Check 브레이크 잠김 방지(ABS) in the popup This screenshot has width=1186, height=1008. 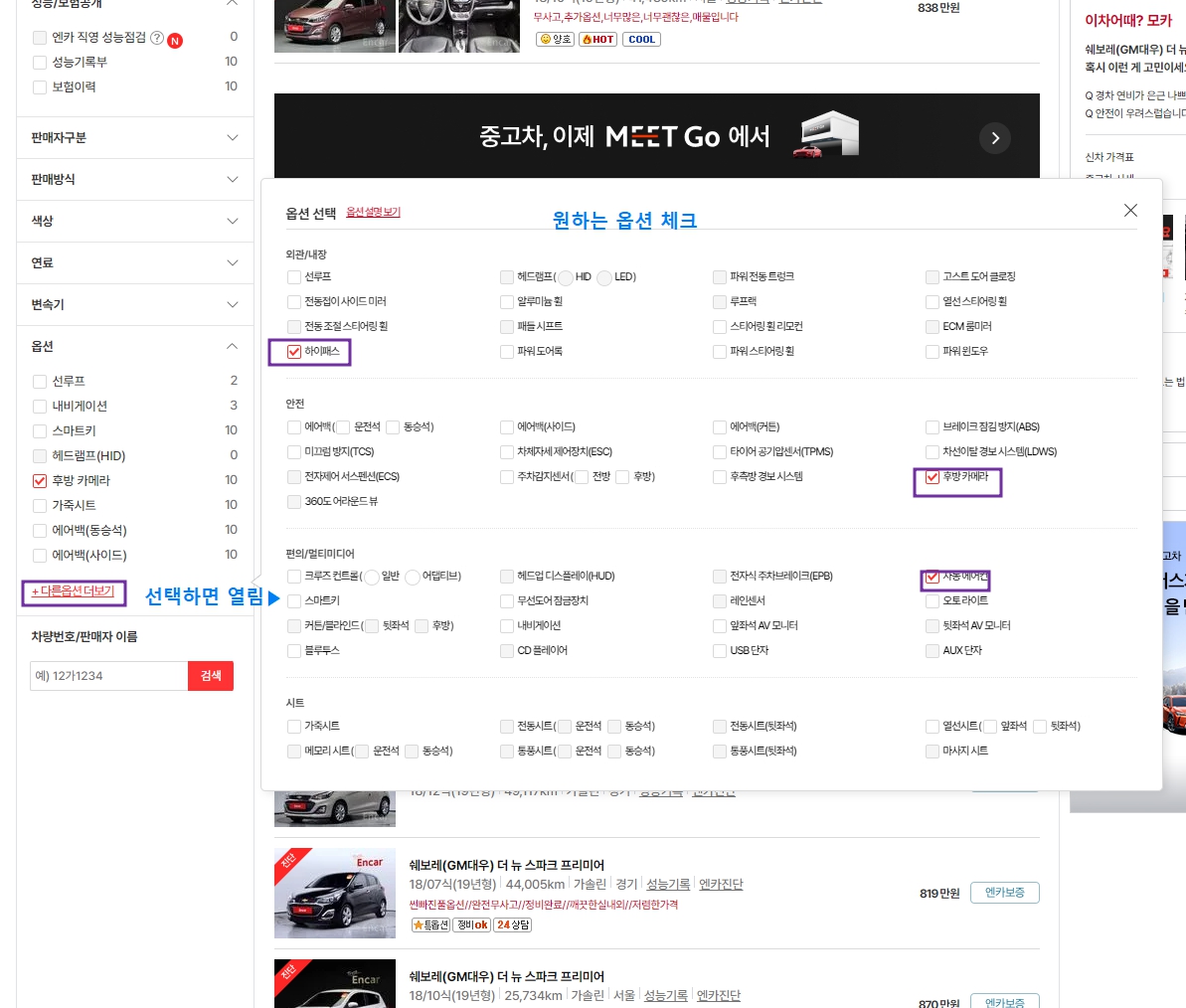click(932, 427)
